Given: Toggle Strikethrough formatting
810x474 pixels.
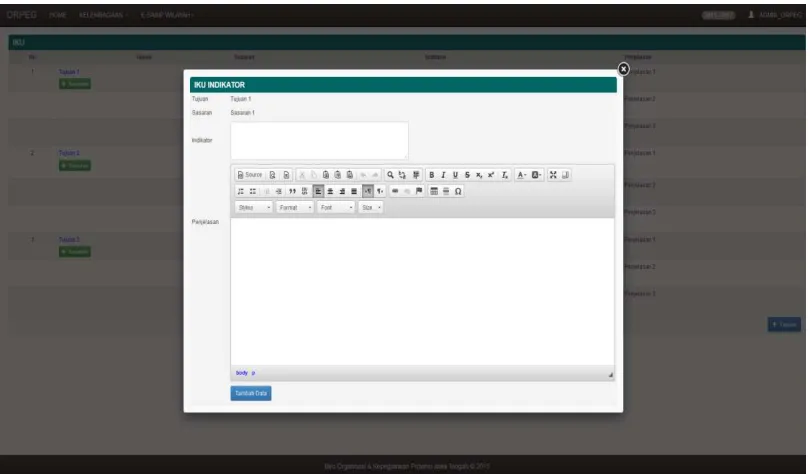Looking at the screenshot, I should (467, 175).
